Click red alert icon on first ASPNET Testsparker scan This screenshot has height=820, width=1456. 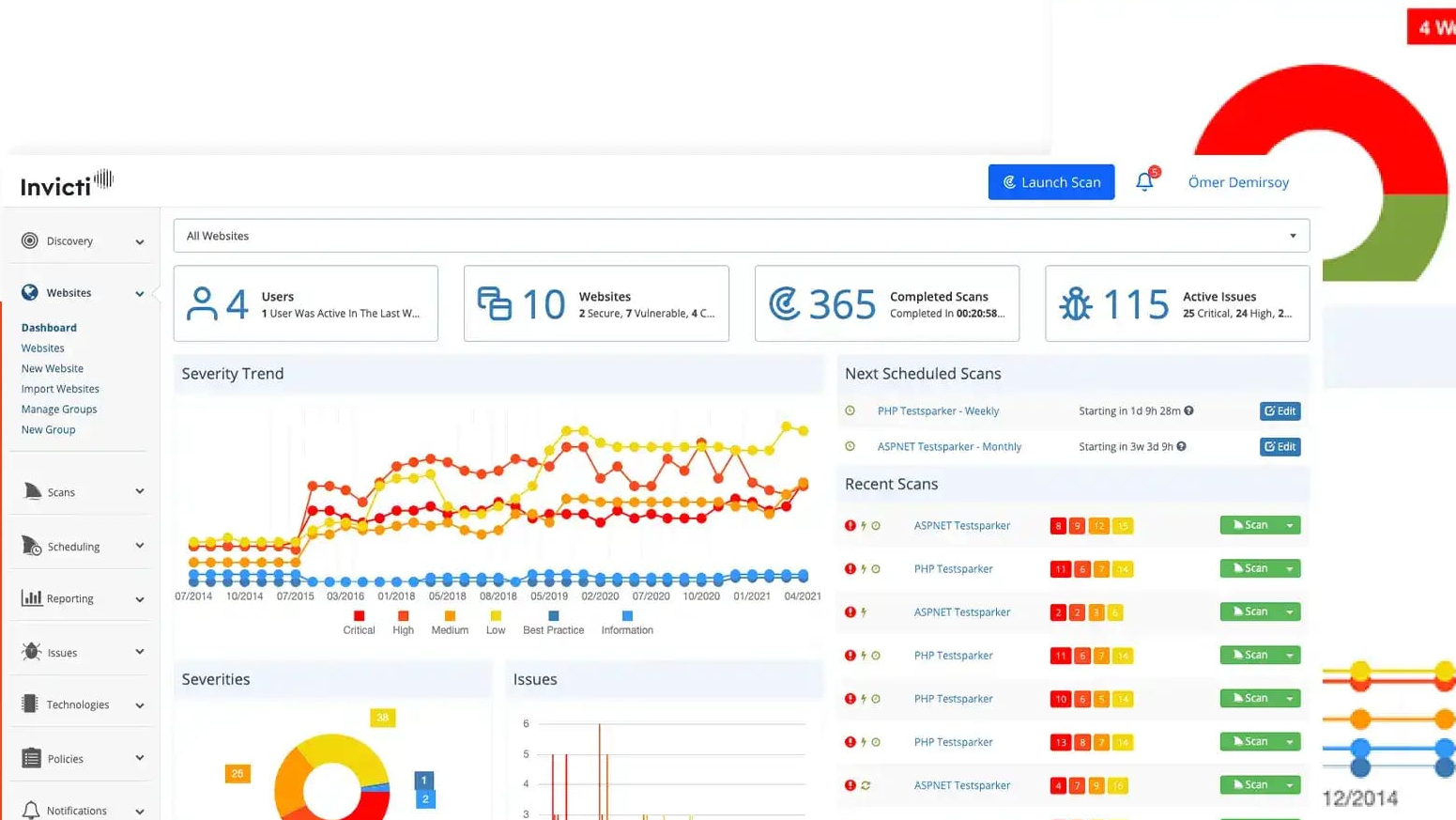(x=850, y=526)
